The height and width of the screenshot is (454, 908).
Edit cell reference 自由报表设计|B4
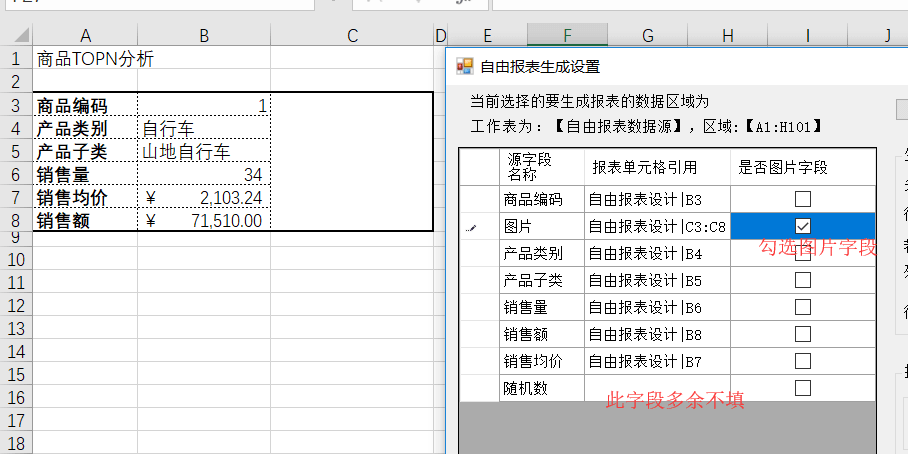(657, 253)
